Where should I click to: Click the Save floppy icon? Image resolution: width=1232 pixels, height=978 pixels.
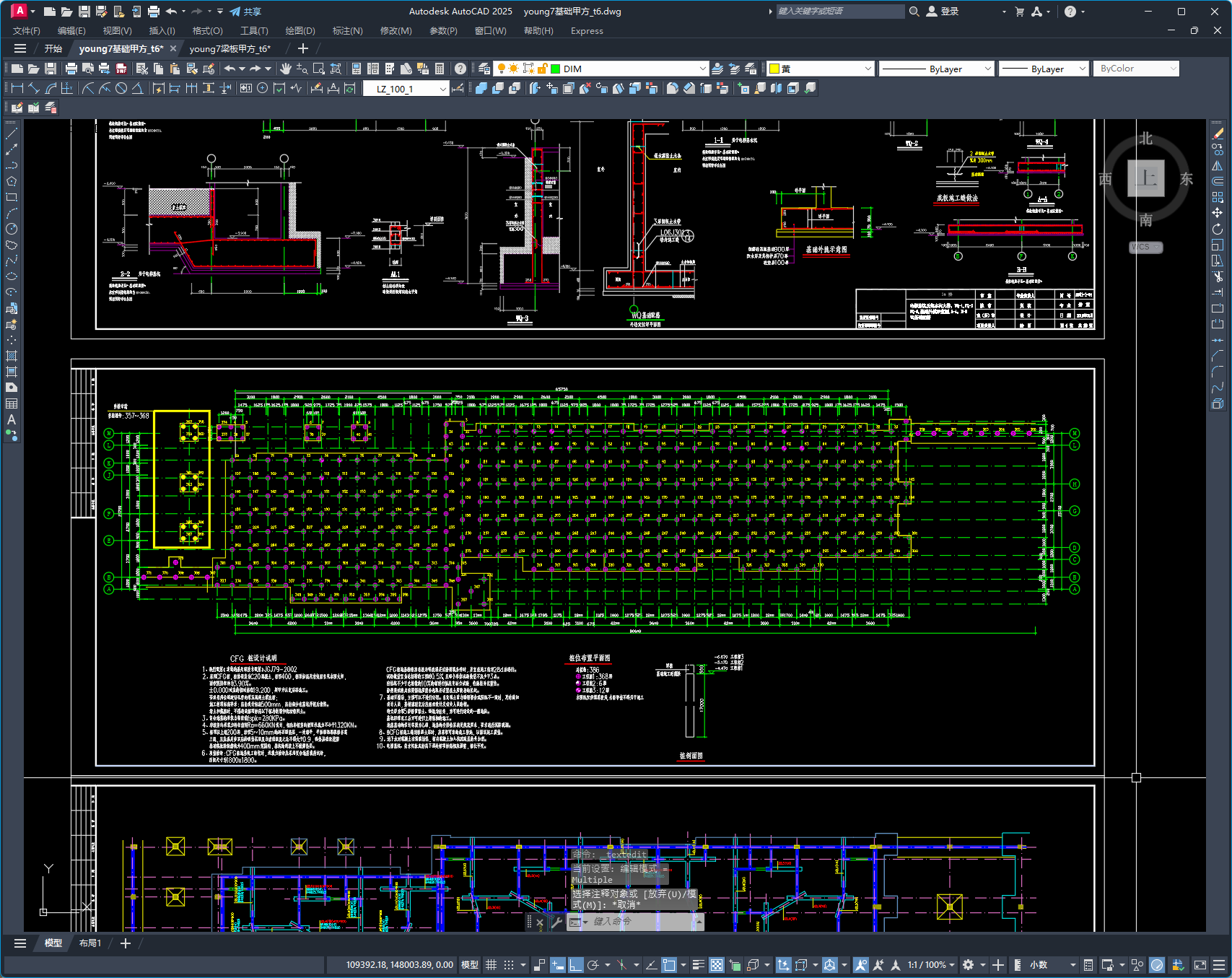(x=51, y=69)
